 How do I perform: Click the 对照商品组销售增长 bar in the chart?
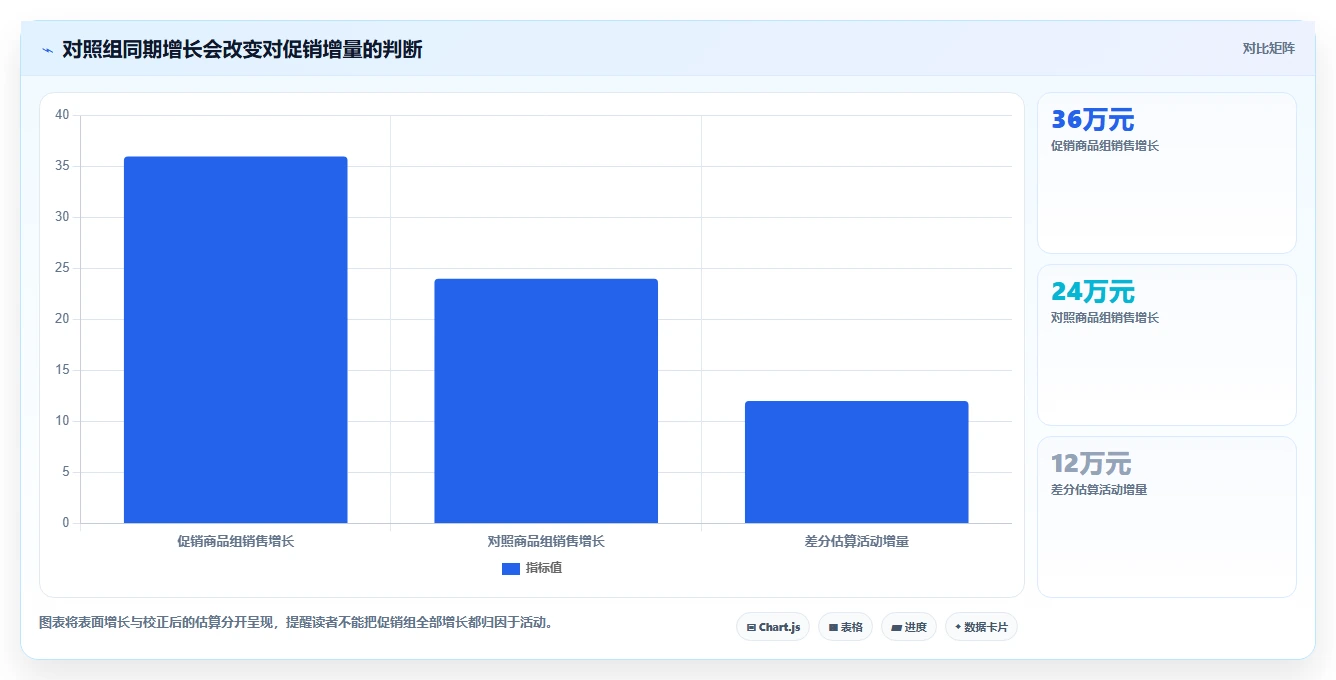click(x=546, y=401)
